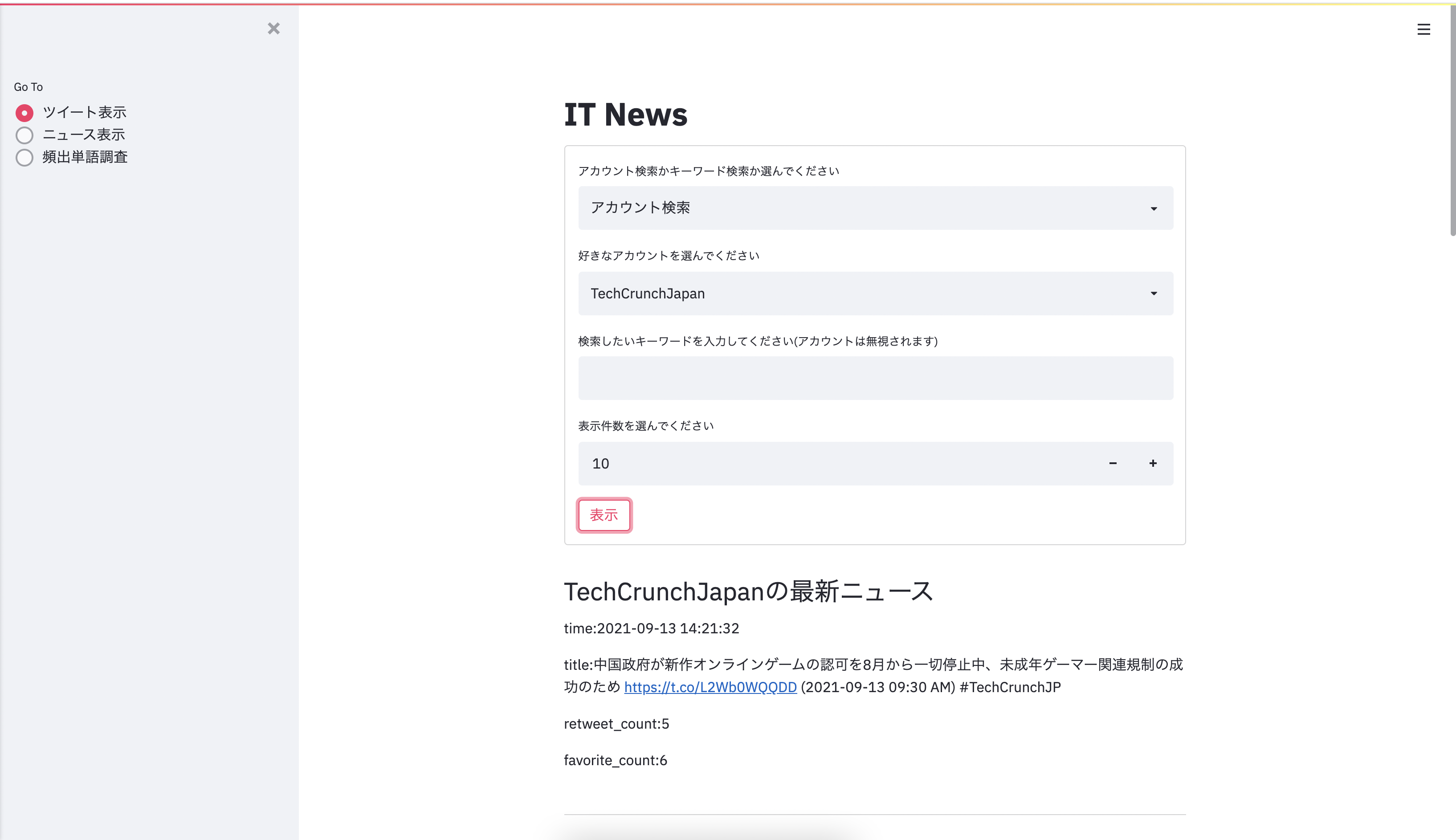This screenshot has width=1456, height=840.
Task: Click the time:2021-09-13 14:21:32 text
Action: click(651, 628)
